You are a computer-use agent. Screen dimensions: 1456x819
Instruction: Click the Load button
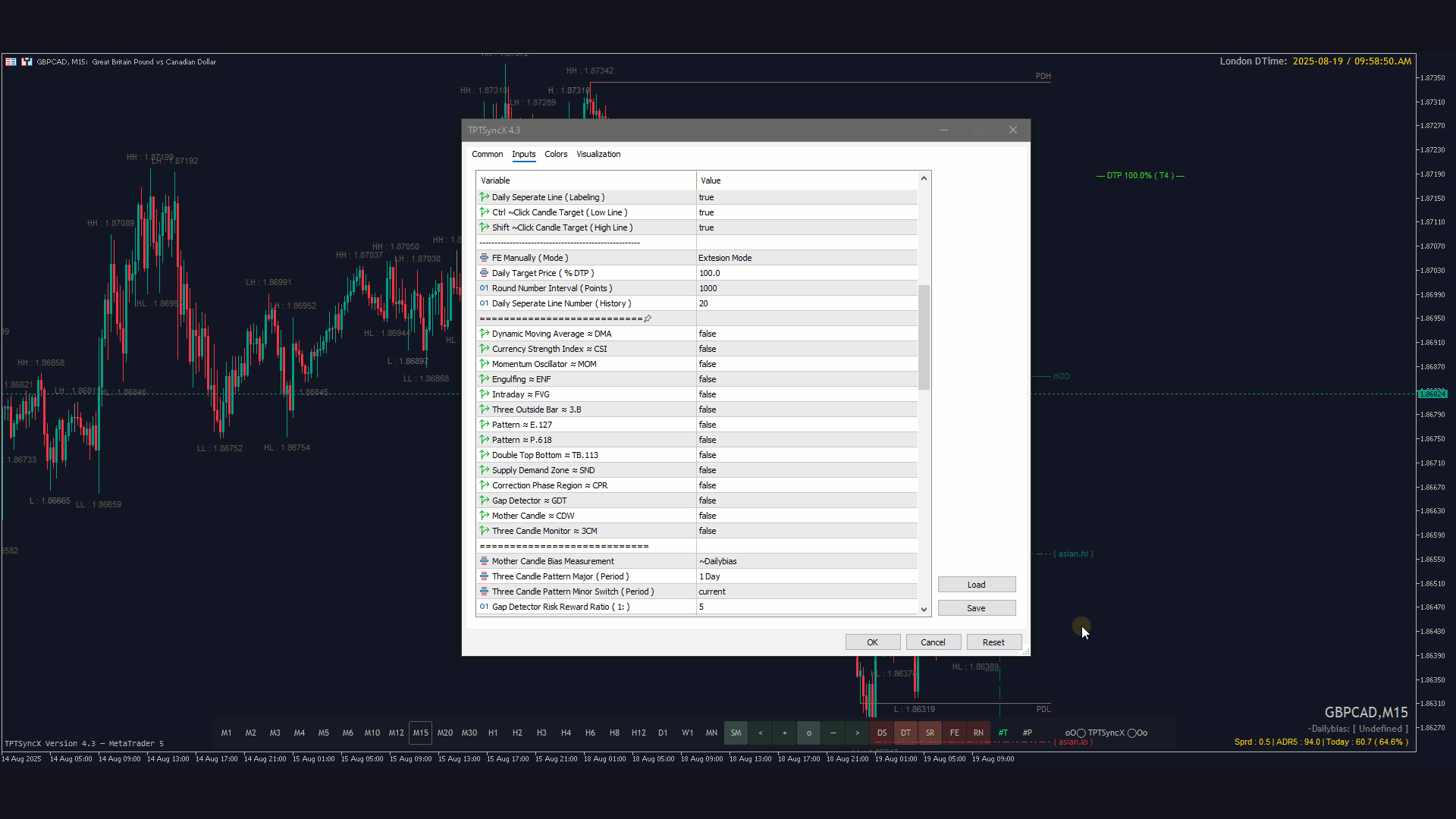coord(977,585)
